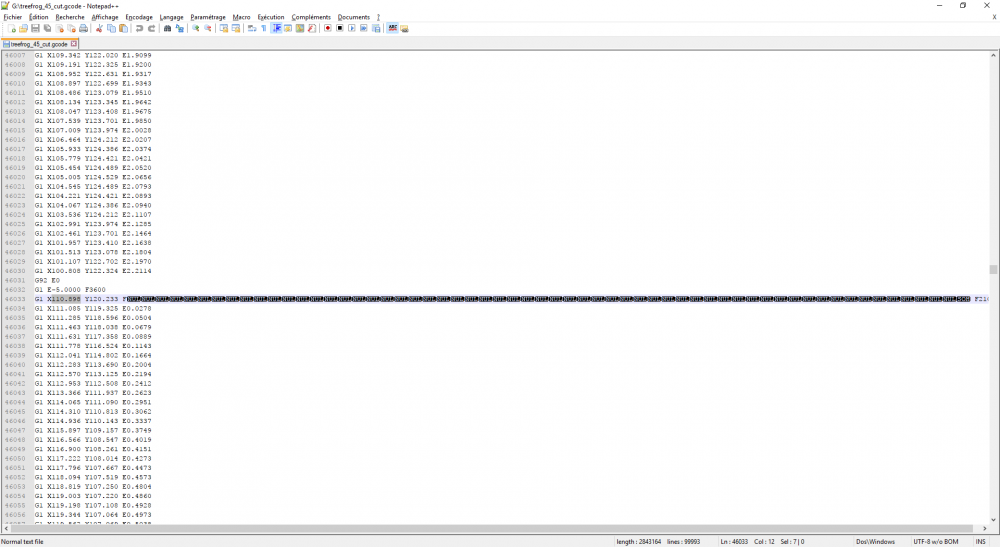
Task: Open Find with the binoculars icon
Action: 167,28
